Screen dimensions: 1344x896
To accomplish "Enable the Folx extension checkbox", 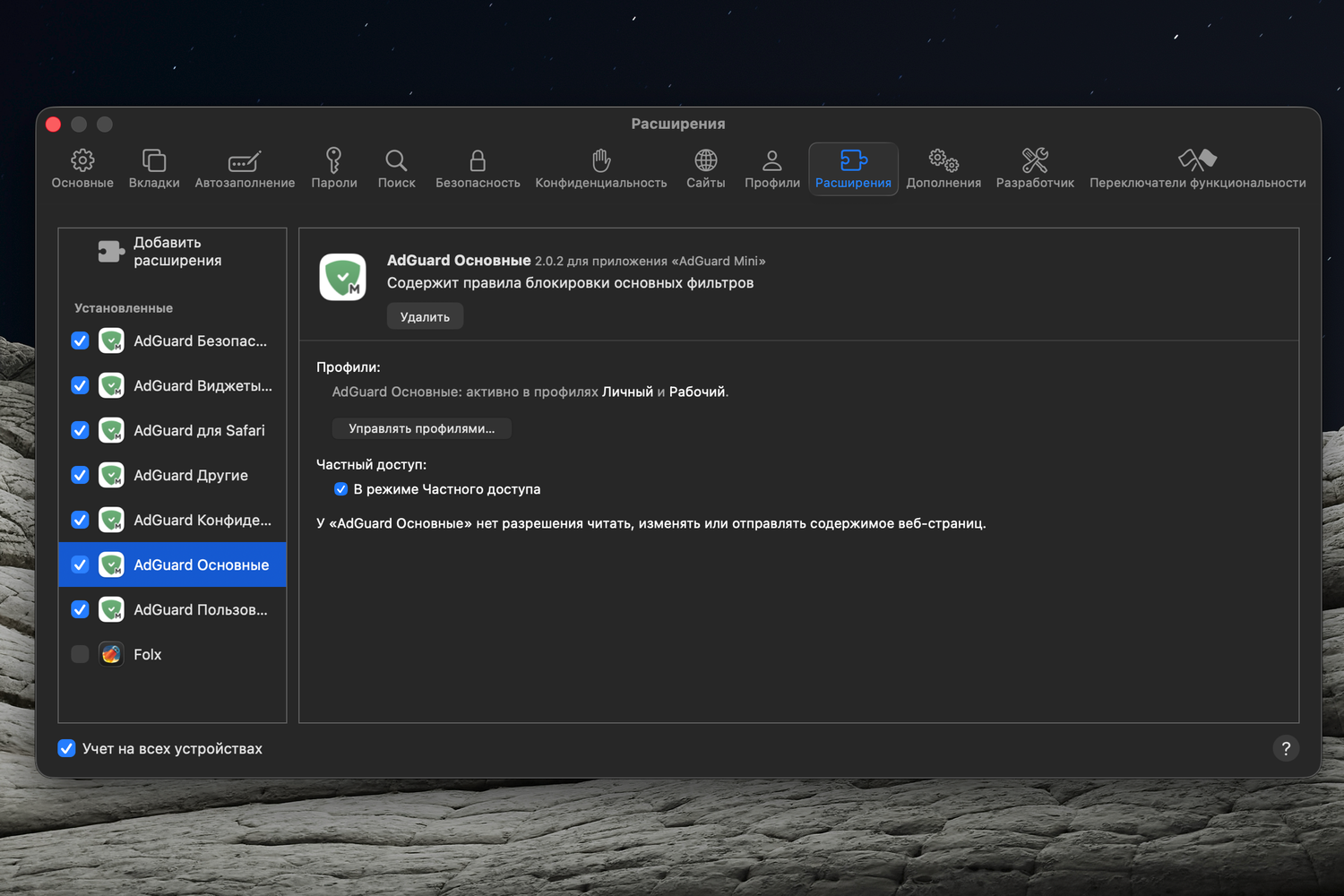I will click(x=80, y=654).
